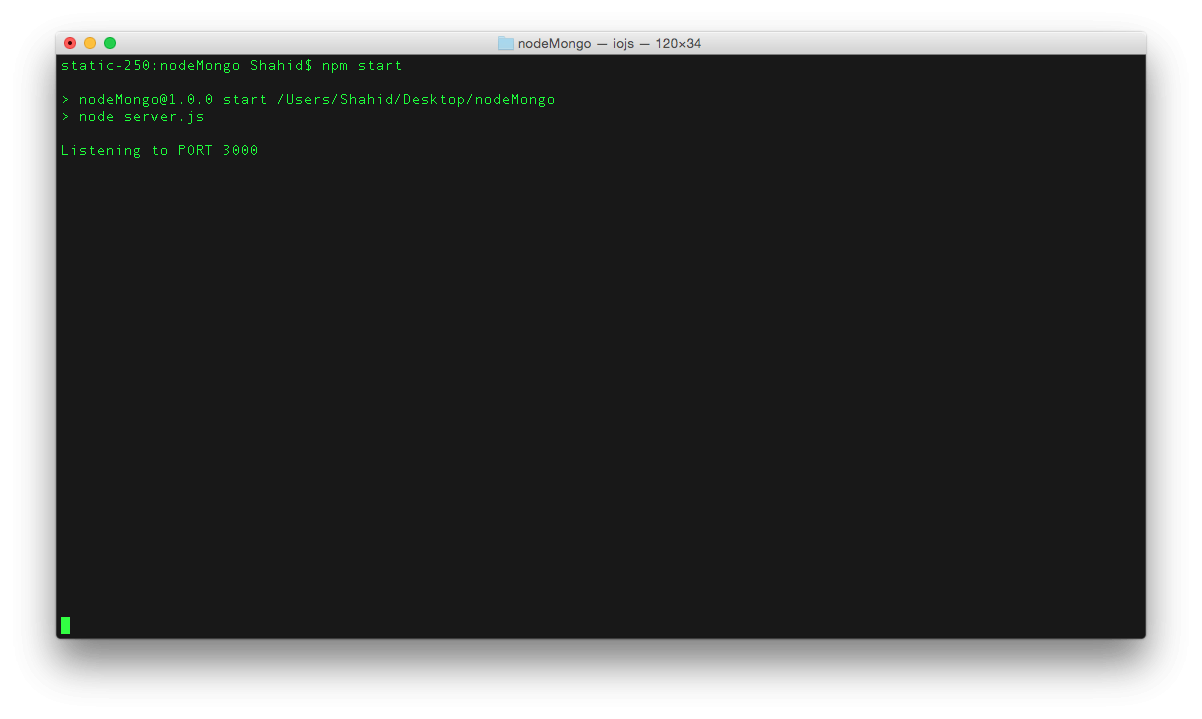Screen dimensions: 1202x719
Task: Click the shell prompt 'static-250:nodeMongo Shahid$'
Action: (180, 65)
